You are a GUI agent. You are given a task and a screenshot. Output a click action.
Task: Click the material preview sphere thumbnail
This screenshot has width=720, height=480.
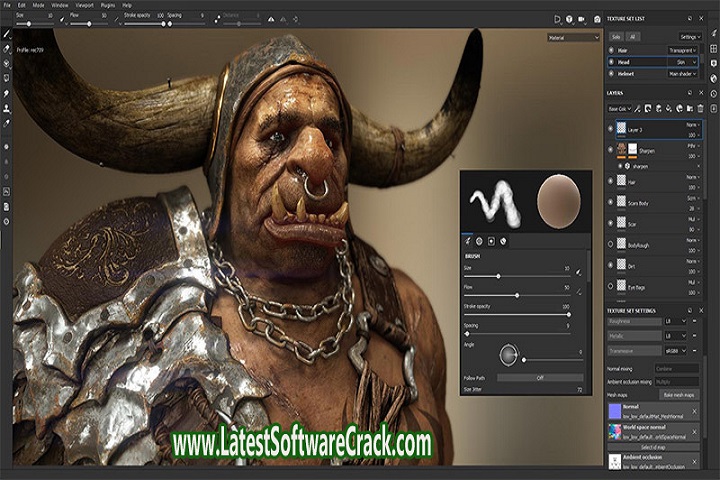[x=558, y=202]
